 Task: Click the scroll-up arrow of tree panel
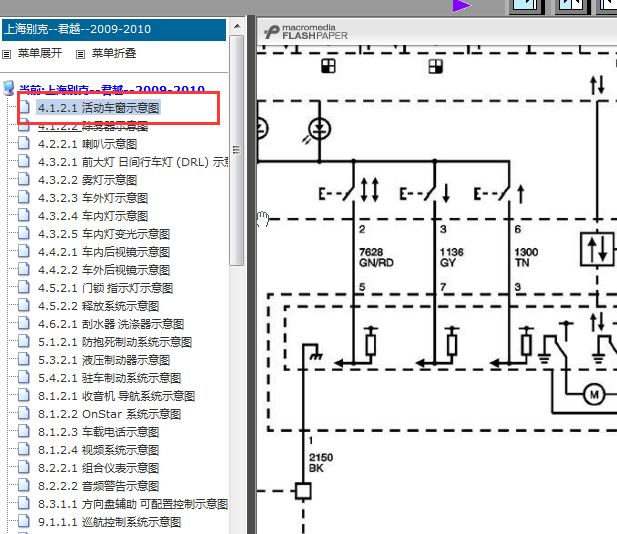point(237,26)
